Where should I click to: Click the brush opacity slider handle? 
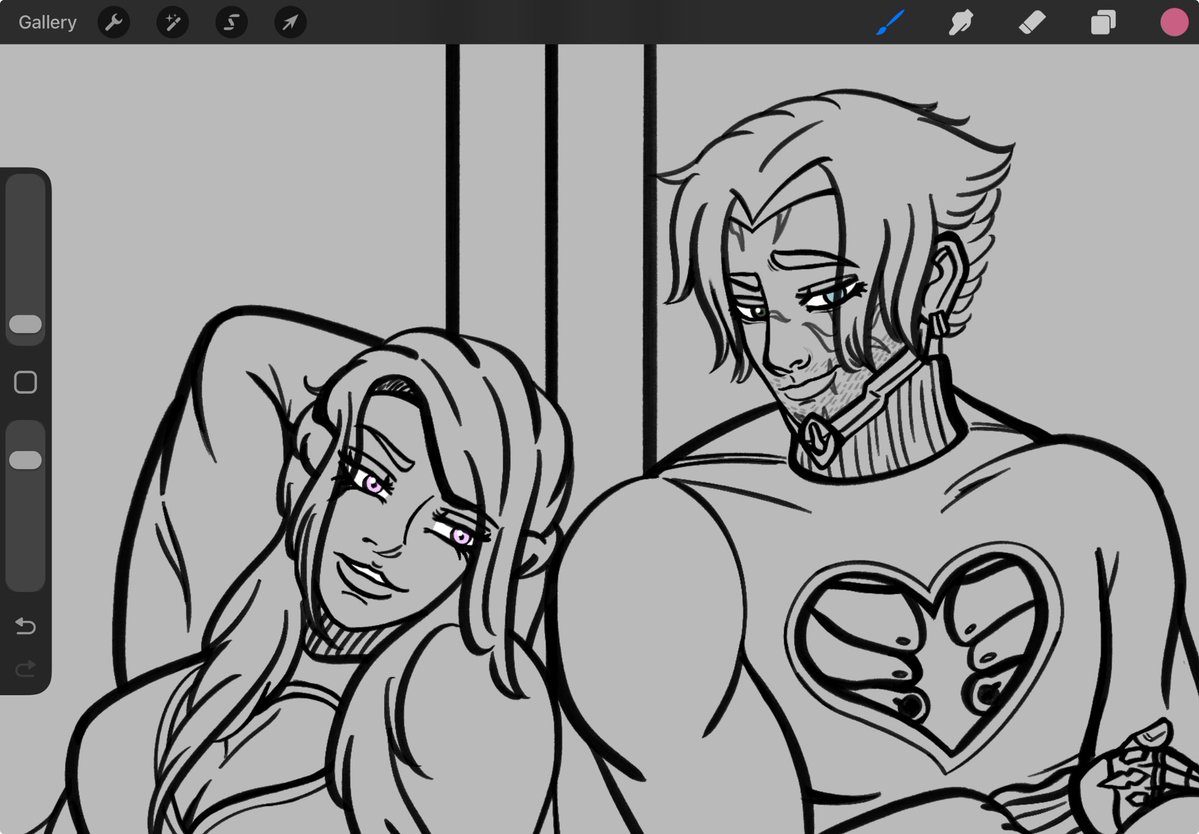point(25,459)
